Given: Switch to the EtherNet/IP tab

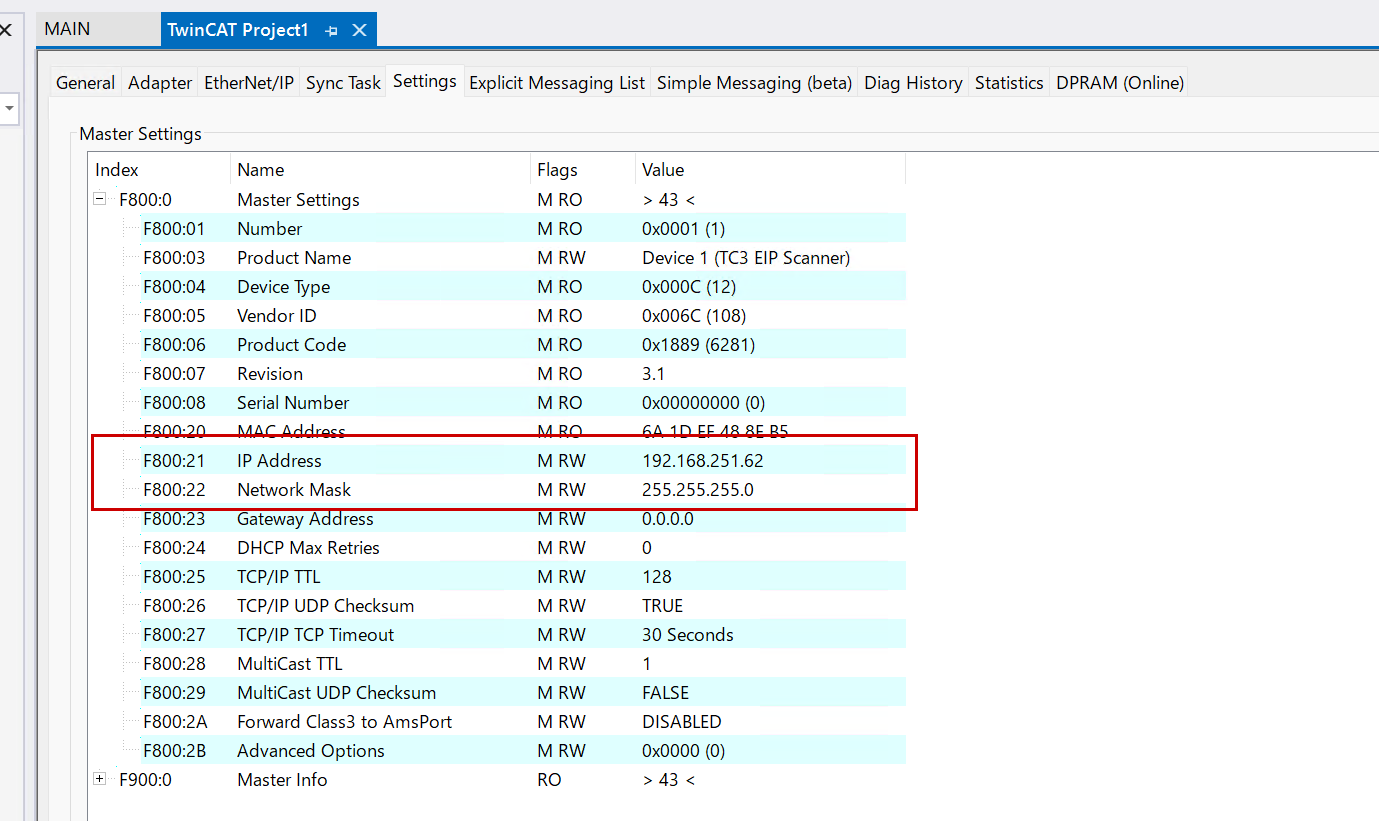Looking at the screenshot, I should tap(249, 83).
